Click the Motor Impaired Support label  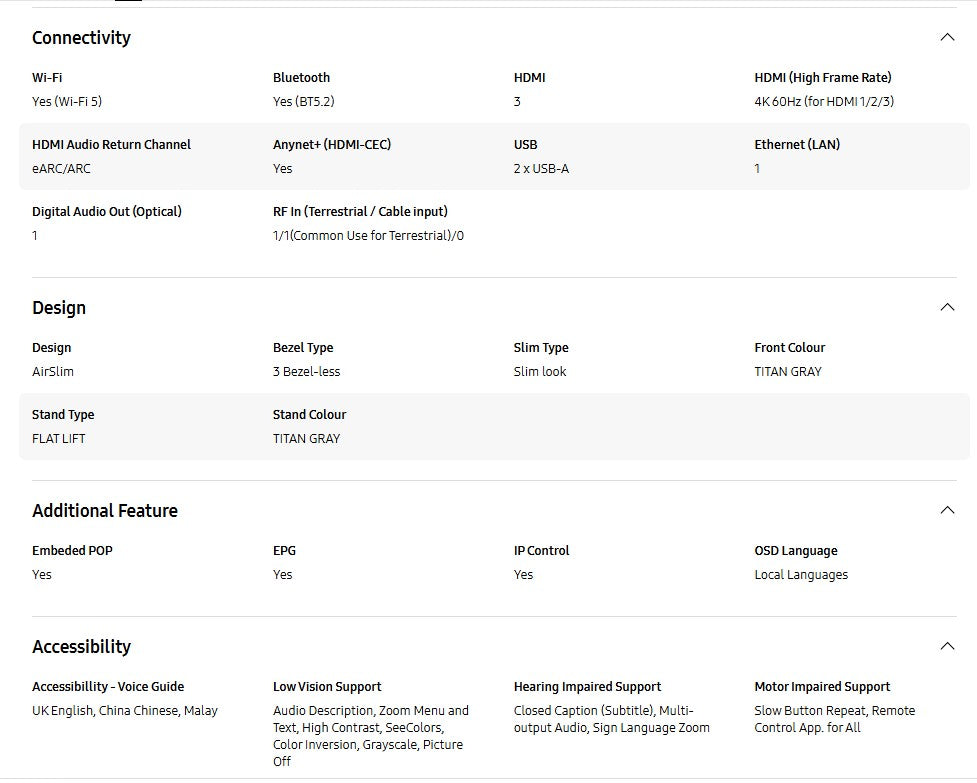click(x=822, y=687)
